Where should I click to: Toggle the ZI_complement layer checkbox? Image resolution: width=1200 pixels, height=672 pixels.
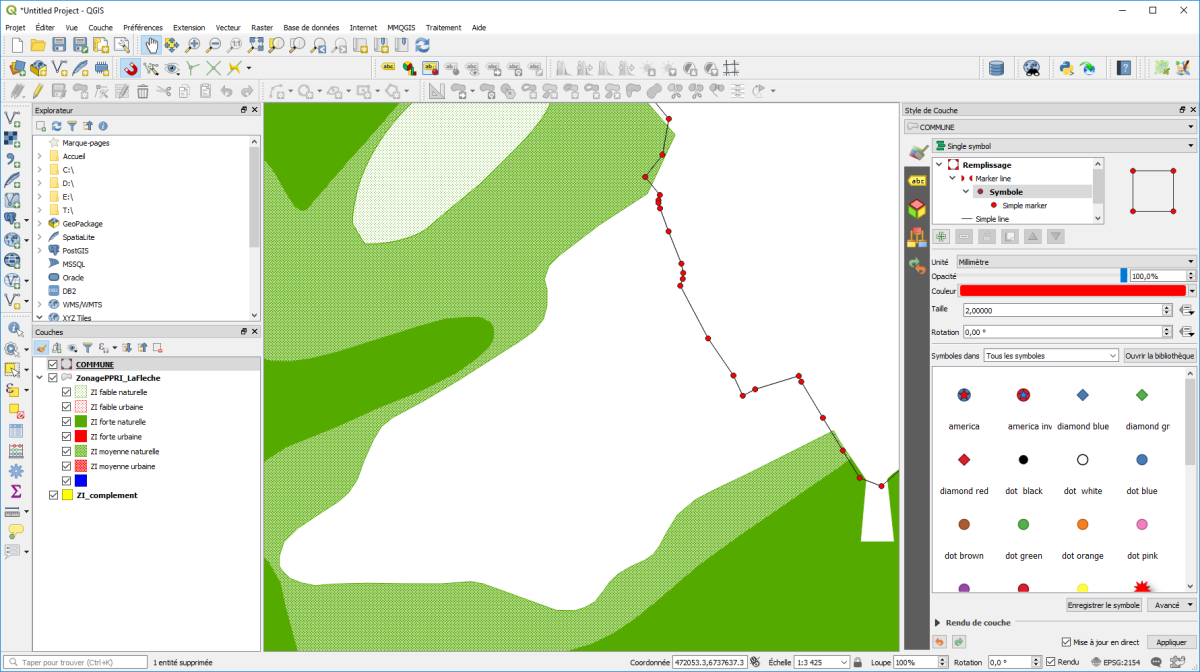[53, 495]
